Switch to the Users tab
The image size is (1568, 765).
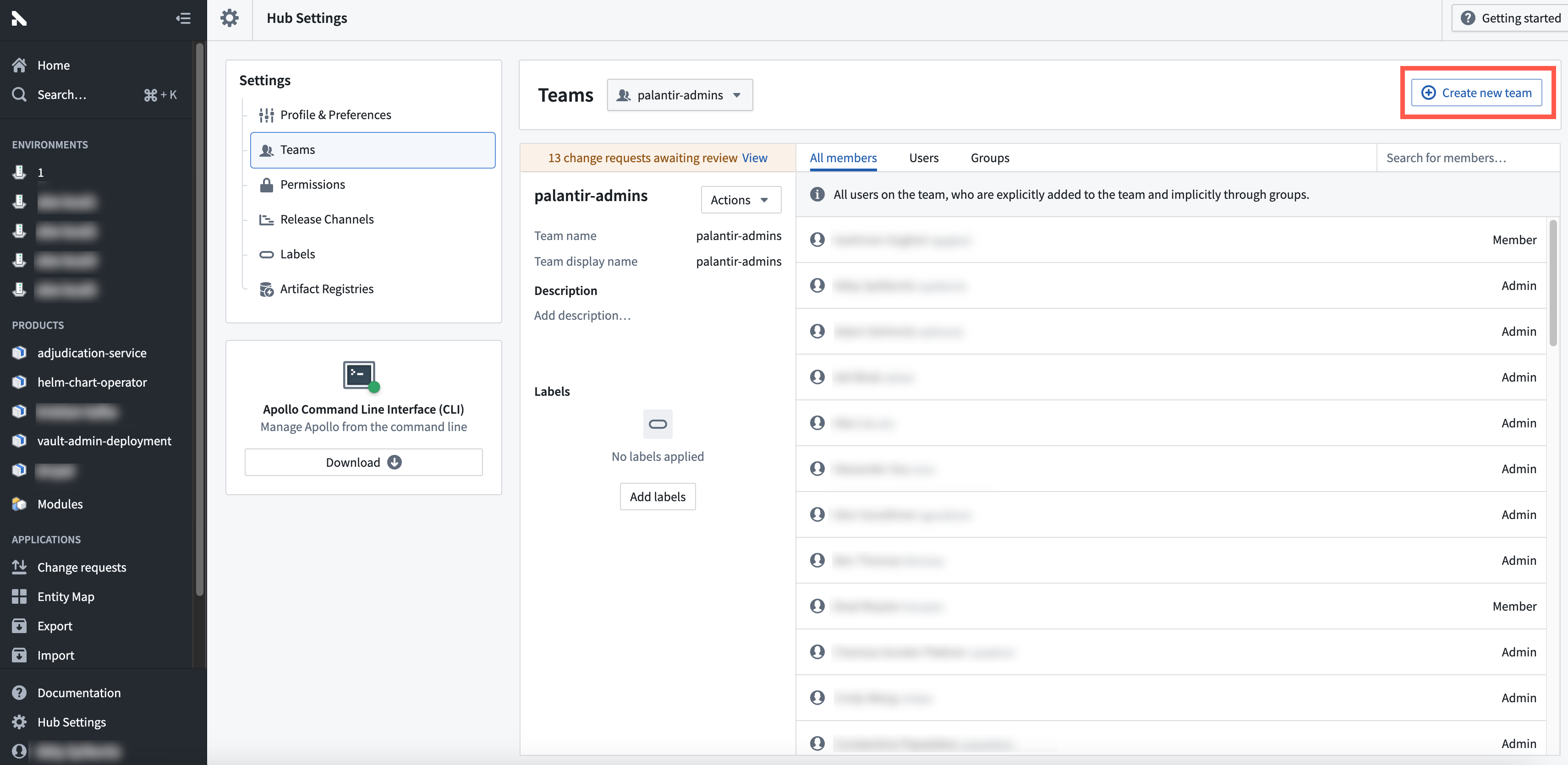tap(923, 158)
